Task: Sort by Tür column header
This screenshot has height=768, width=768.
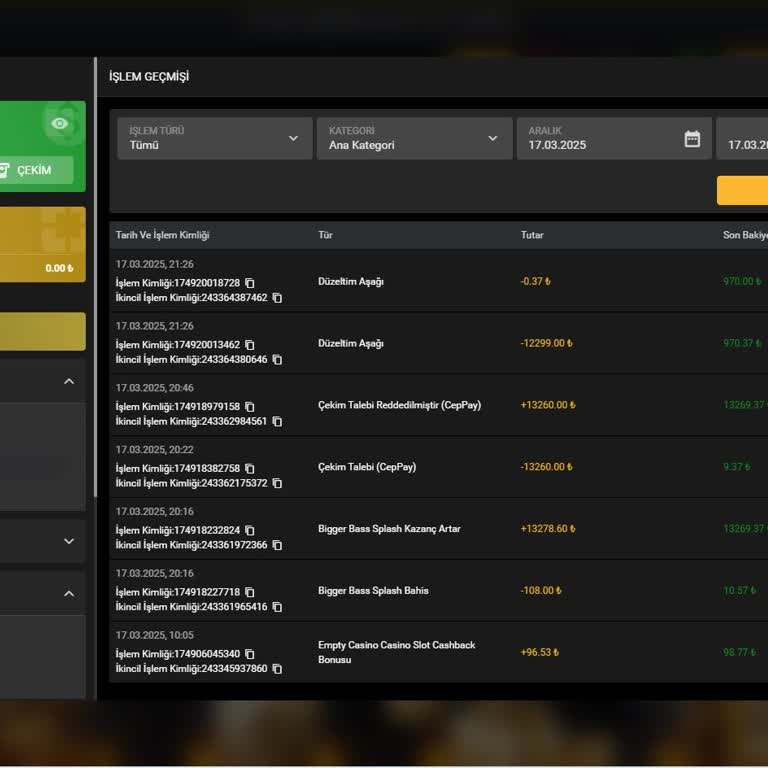Action: [325, 235]
